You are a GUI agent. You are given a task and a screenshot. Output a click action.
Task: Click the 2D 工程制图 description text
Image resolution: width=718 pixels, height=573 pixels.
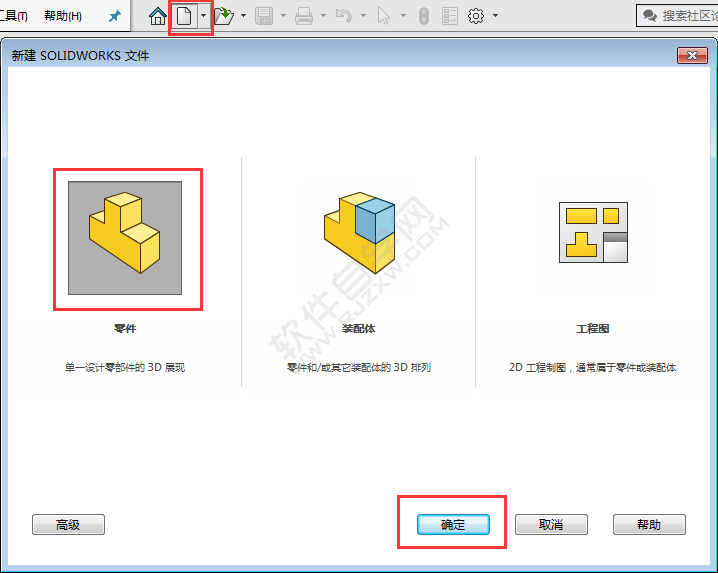[593, 367]
